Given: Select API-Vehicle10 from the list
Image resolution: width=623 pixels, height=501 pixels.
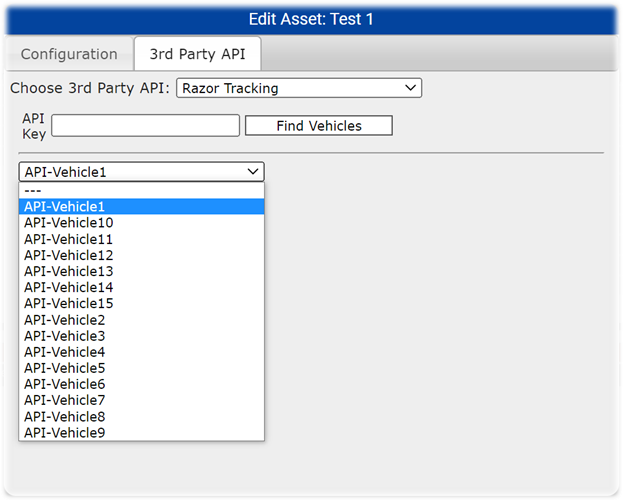Looking at the screenshot, I should coord(141,222).
